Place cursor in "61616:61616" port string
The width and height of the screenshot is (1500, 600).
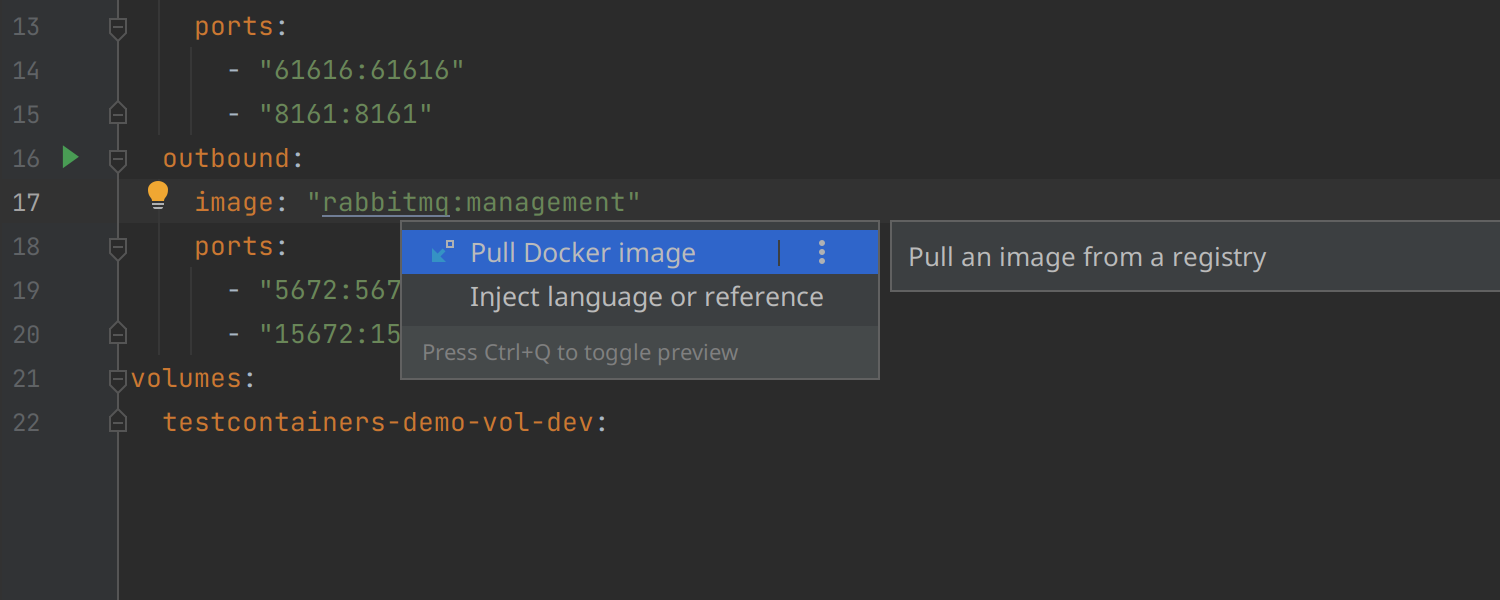362,70
